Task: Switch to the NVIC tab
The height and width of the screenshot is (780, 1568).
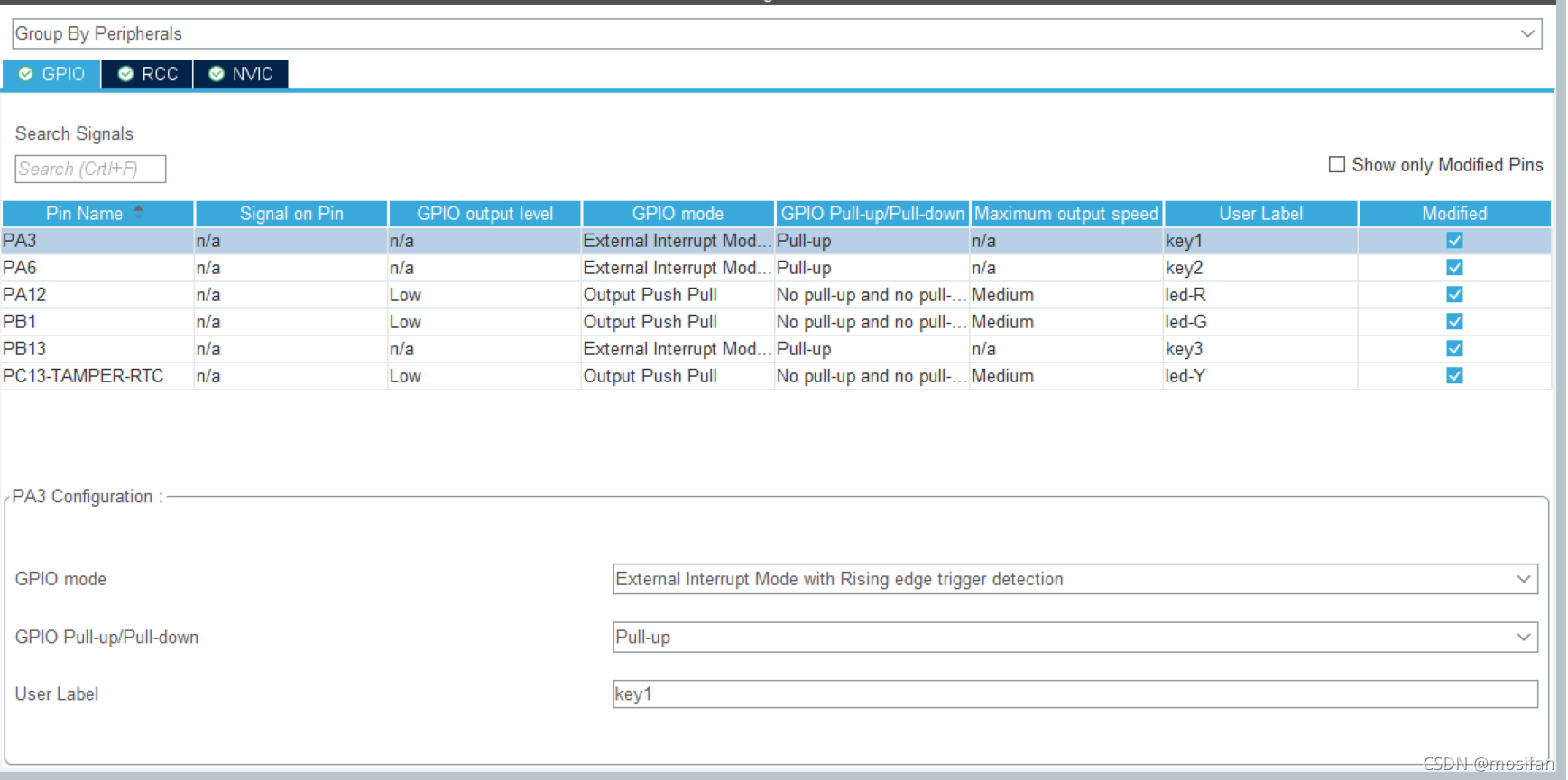Action: [x=241, y=74]
